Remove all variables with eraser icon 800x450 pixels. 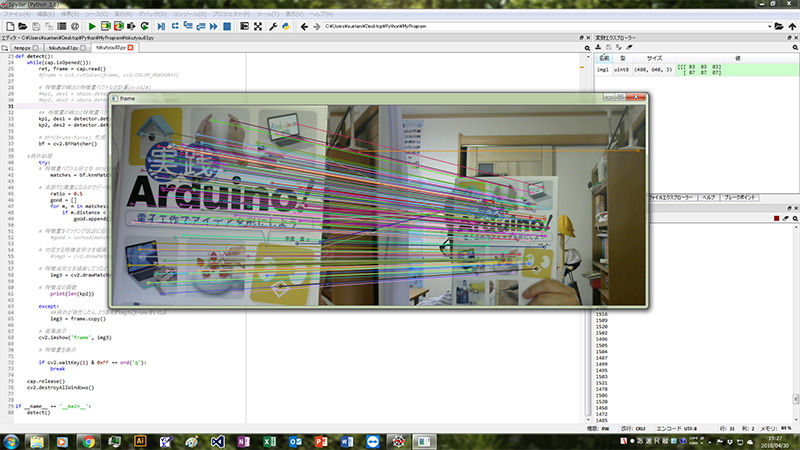click(x=630, y=47)
